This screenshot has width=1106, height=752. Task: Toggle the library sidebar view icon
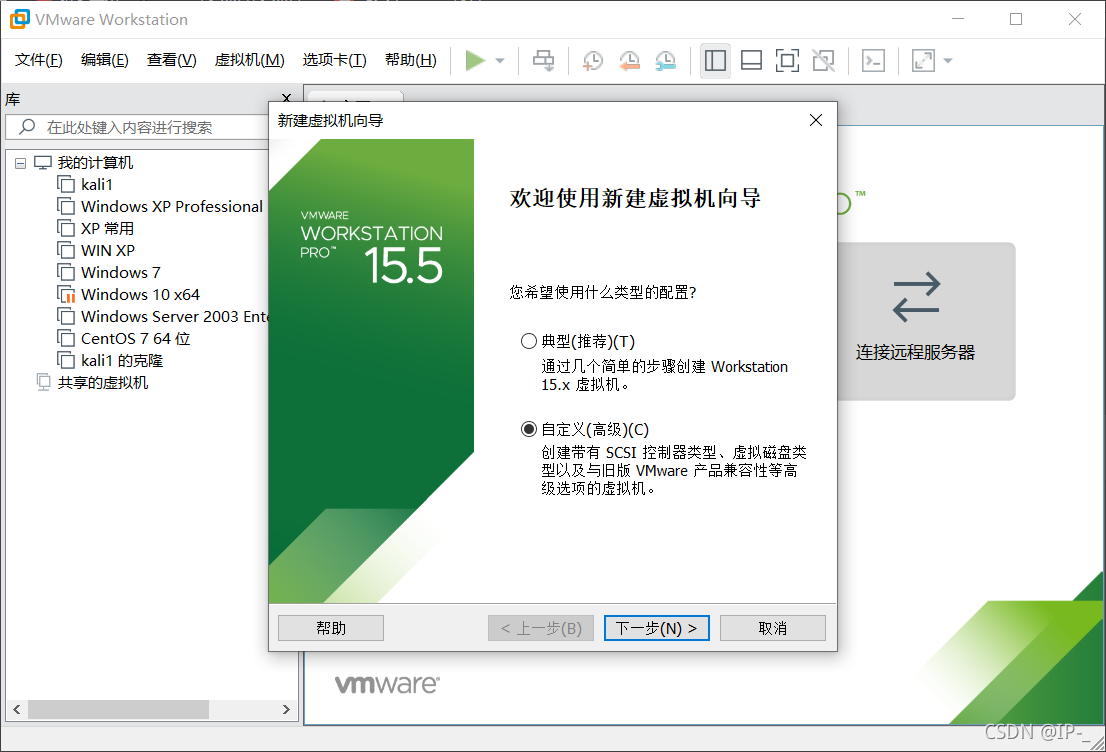715,61
